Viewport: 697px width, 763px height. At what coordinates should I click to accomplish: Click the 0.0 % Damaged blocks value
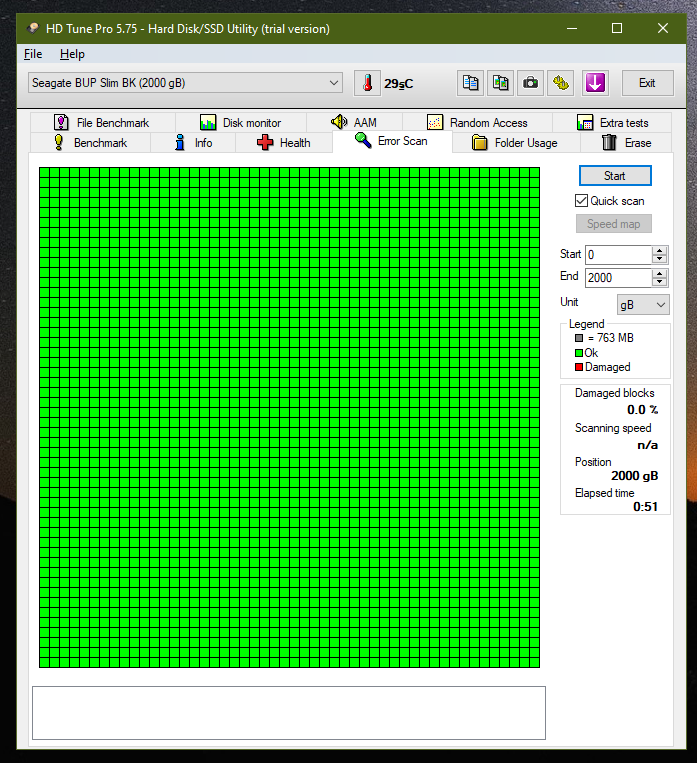(x=642, y=410)
